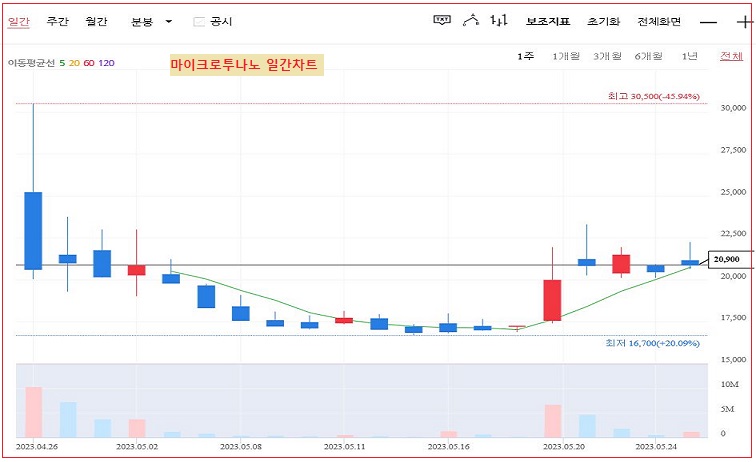Toggle the 공시 disclosure checkbox
Viewport: 756px width, 462px height.
[199, 22]
